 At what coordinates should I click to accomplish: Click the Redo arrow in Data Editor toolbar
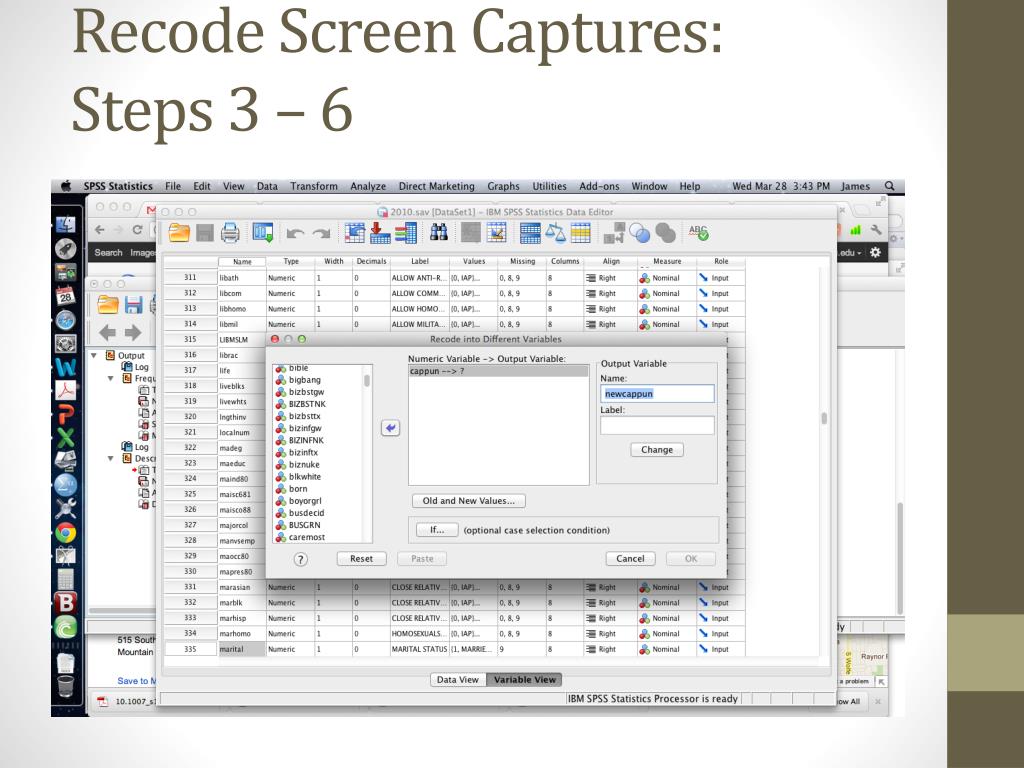click(x=321, y=233)
